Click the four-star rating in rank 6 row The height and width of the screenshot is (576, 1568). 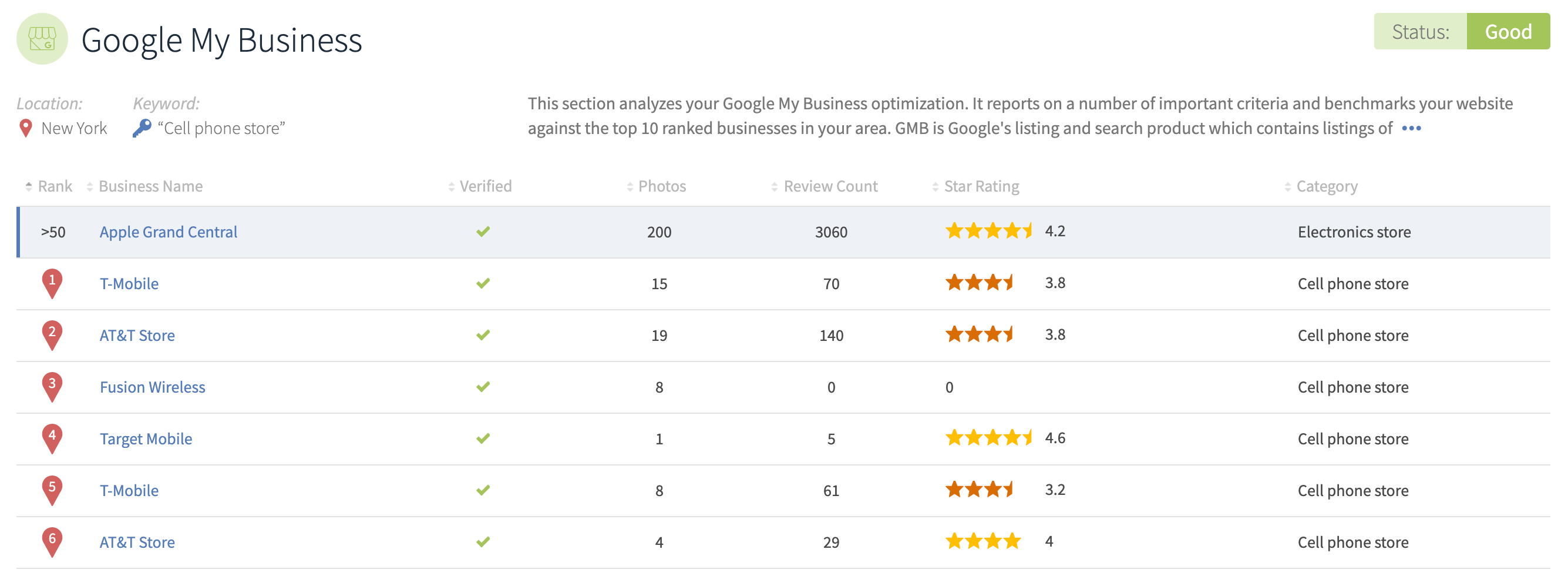(983, 542)
